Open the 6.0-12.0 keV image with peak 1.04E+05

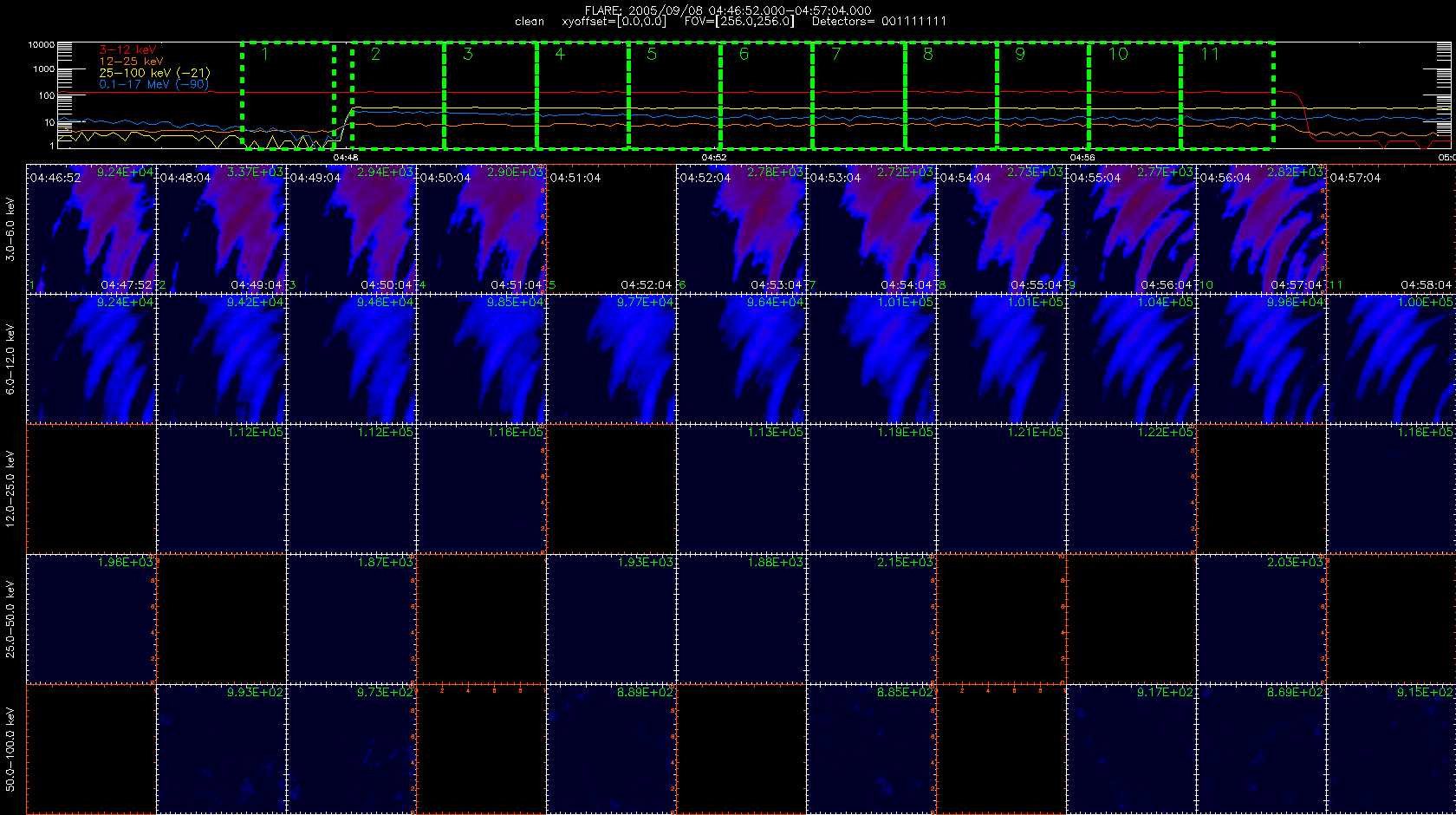coord(1132,359)
